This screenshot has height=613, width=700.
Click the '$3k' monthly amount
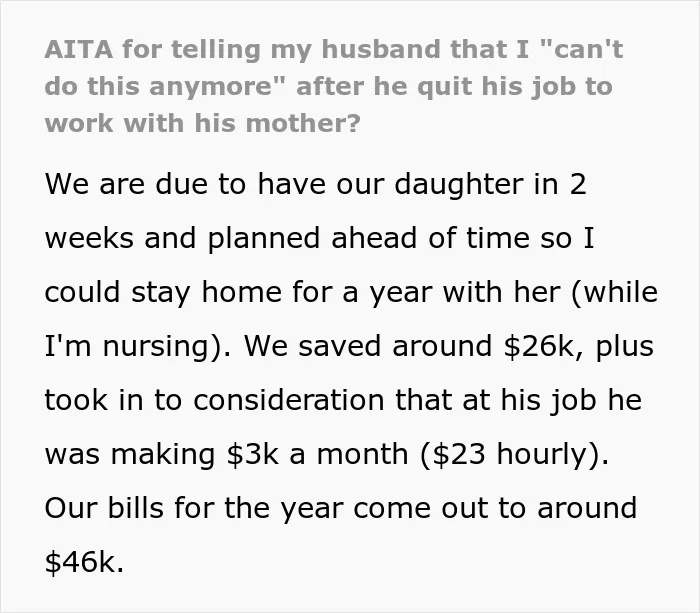tap(252, 454)
